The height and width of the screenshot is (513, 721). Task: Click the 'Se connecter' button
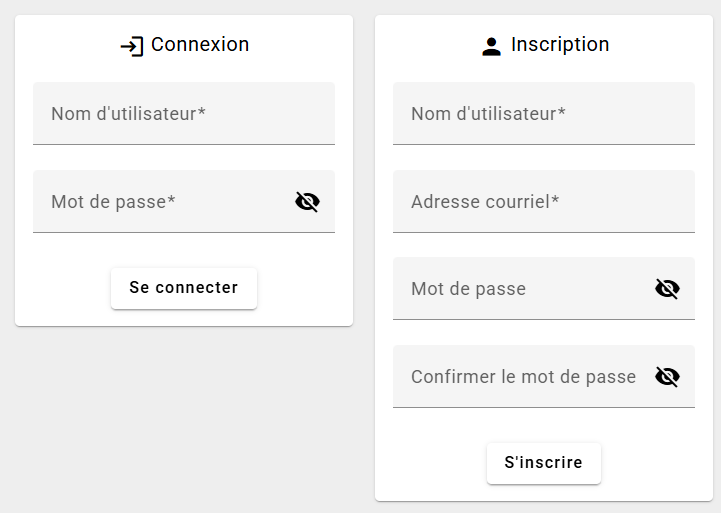pos(184,288)
